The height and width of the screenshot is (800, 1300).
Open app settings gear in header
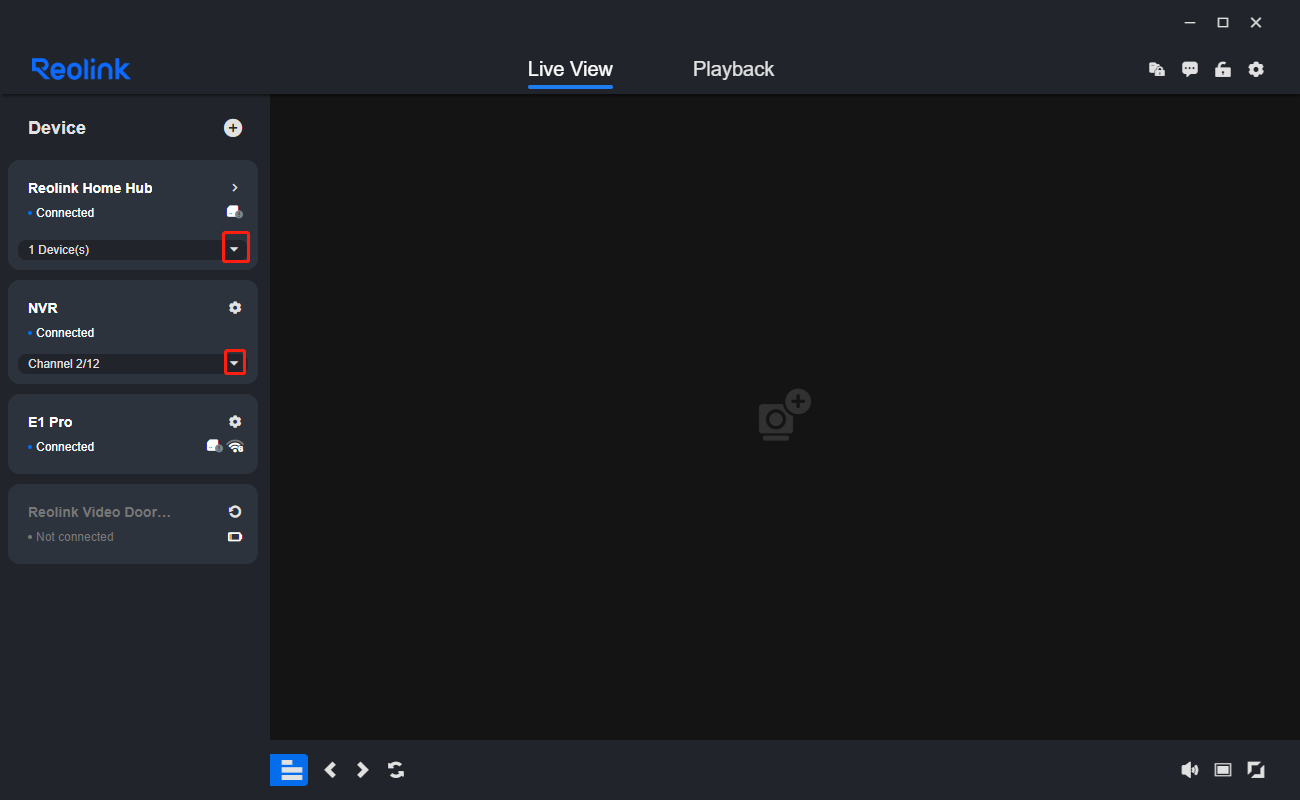click(x=1256, y=69)
